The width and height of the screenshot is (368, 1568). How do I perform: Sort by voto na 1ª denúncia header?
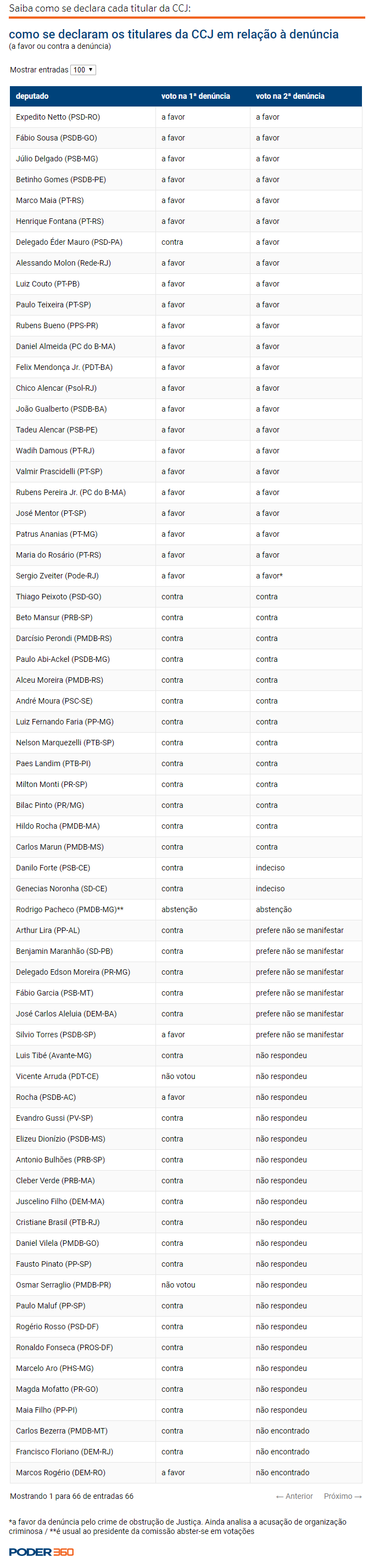[202, 96]
